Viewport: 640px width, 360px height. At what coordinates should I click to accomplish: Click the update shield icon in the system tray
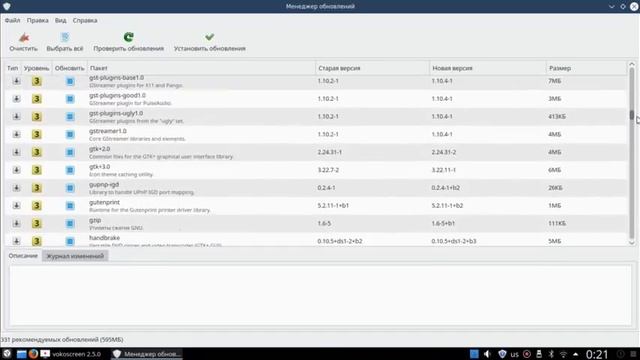pyautogui.click(x=502, y=354)
